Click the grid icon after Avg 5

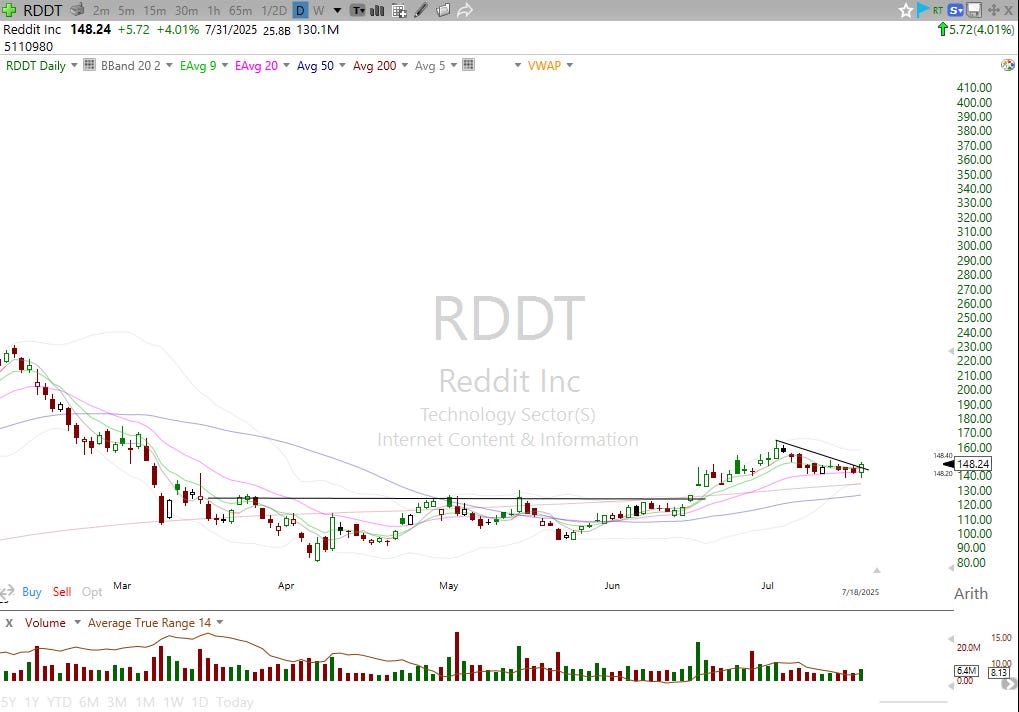[x=468, y=64]
